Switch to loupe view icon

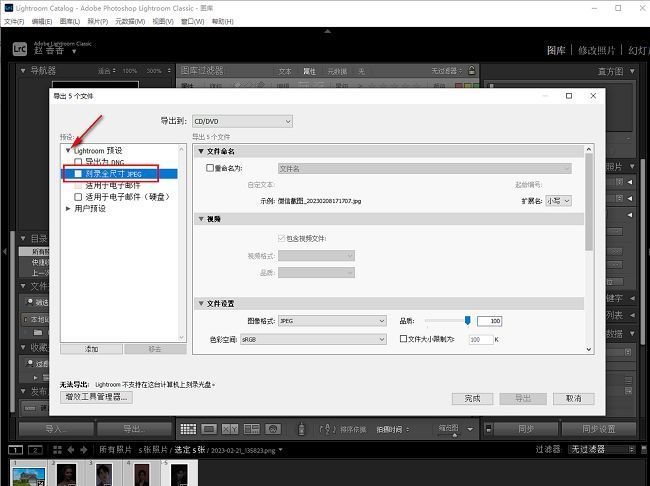click(208, 429)
